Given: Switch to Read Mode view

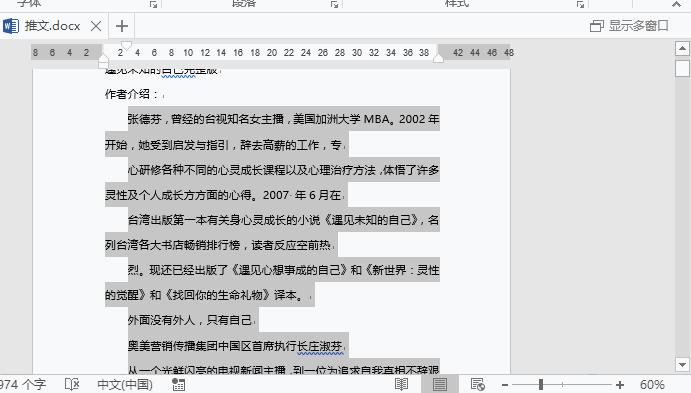Looking at the screenshot, I should click(x=401, y=385).
